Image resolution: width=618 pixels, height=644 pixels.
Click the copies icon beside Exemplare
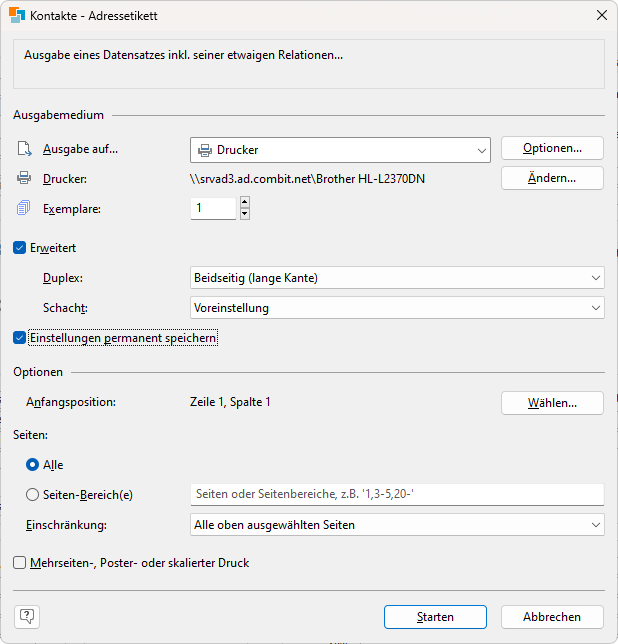pos(24,208)
